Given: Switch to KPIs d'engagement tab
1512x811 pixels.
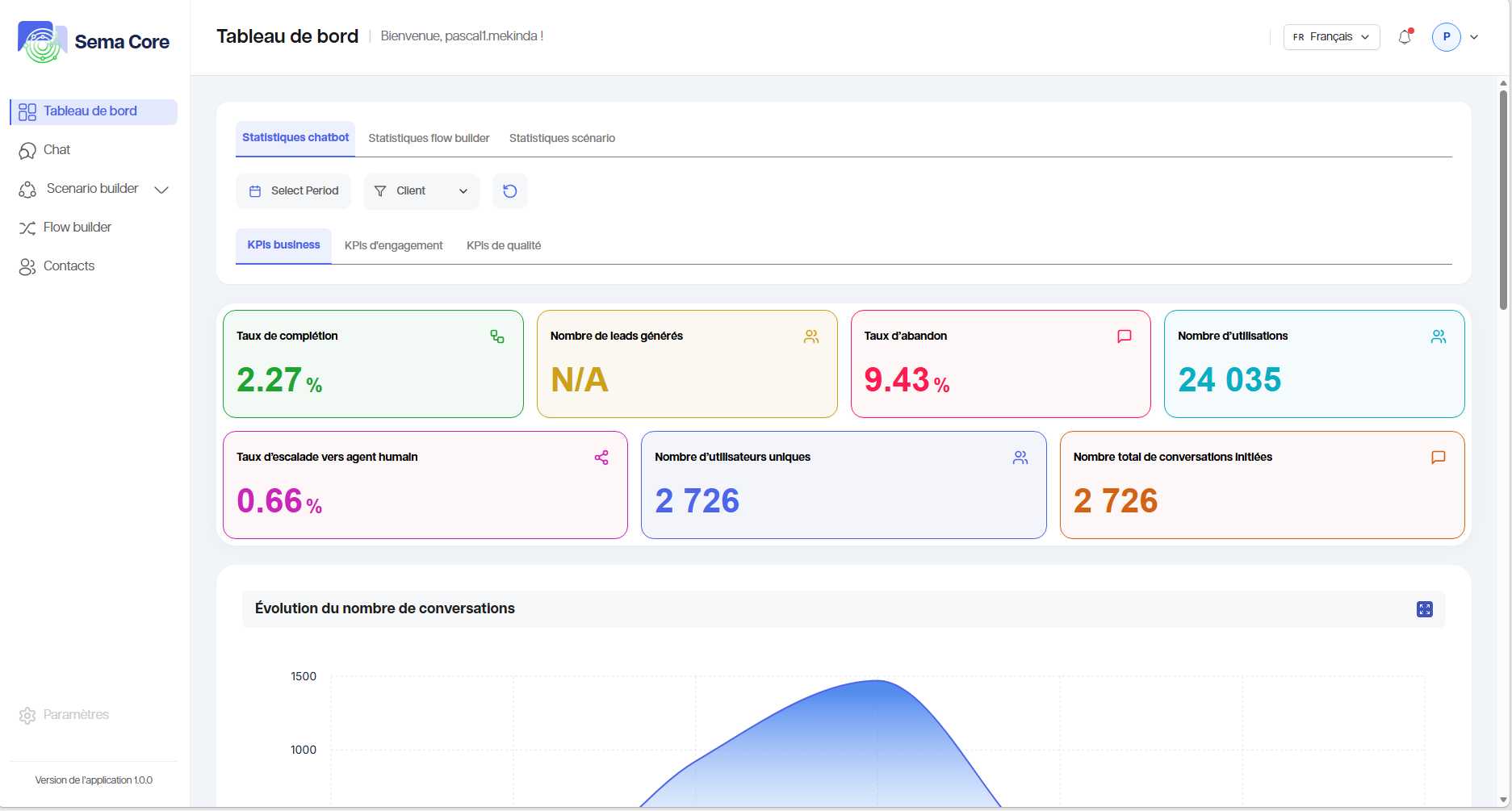Looking at the screenshot, I should (x=393, y=245).
